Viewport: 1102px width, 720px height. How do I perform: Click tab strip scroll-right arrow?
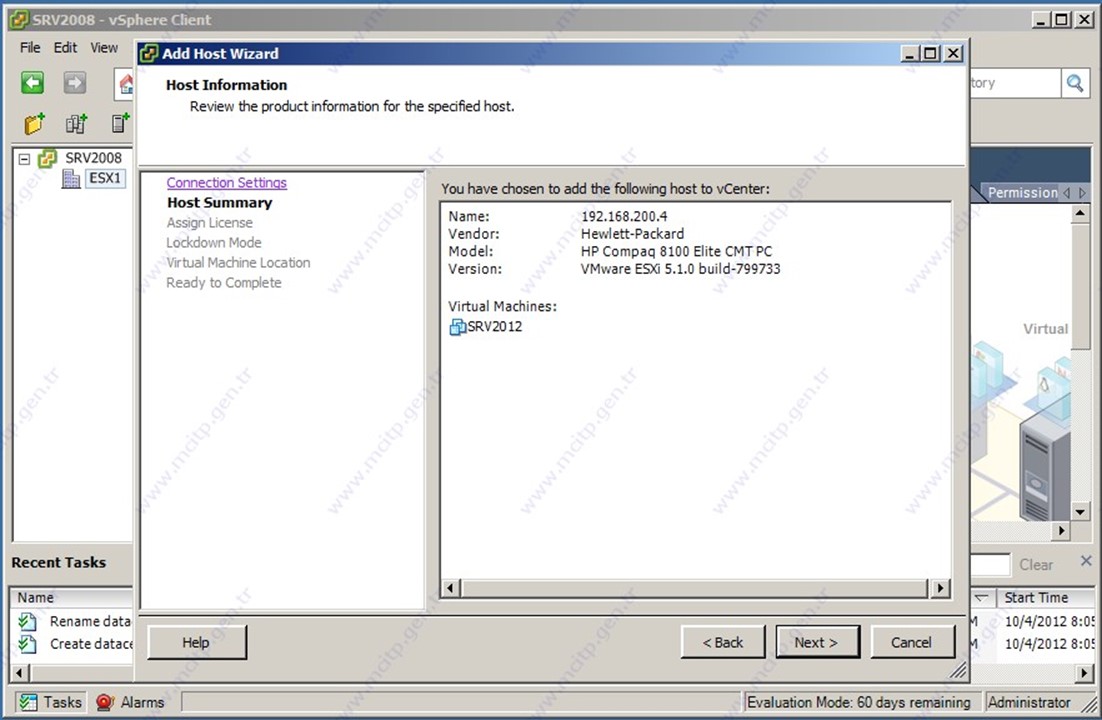click(1082, 192)
